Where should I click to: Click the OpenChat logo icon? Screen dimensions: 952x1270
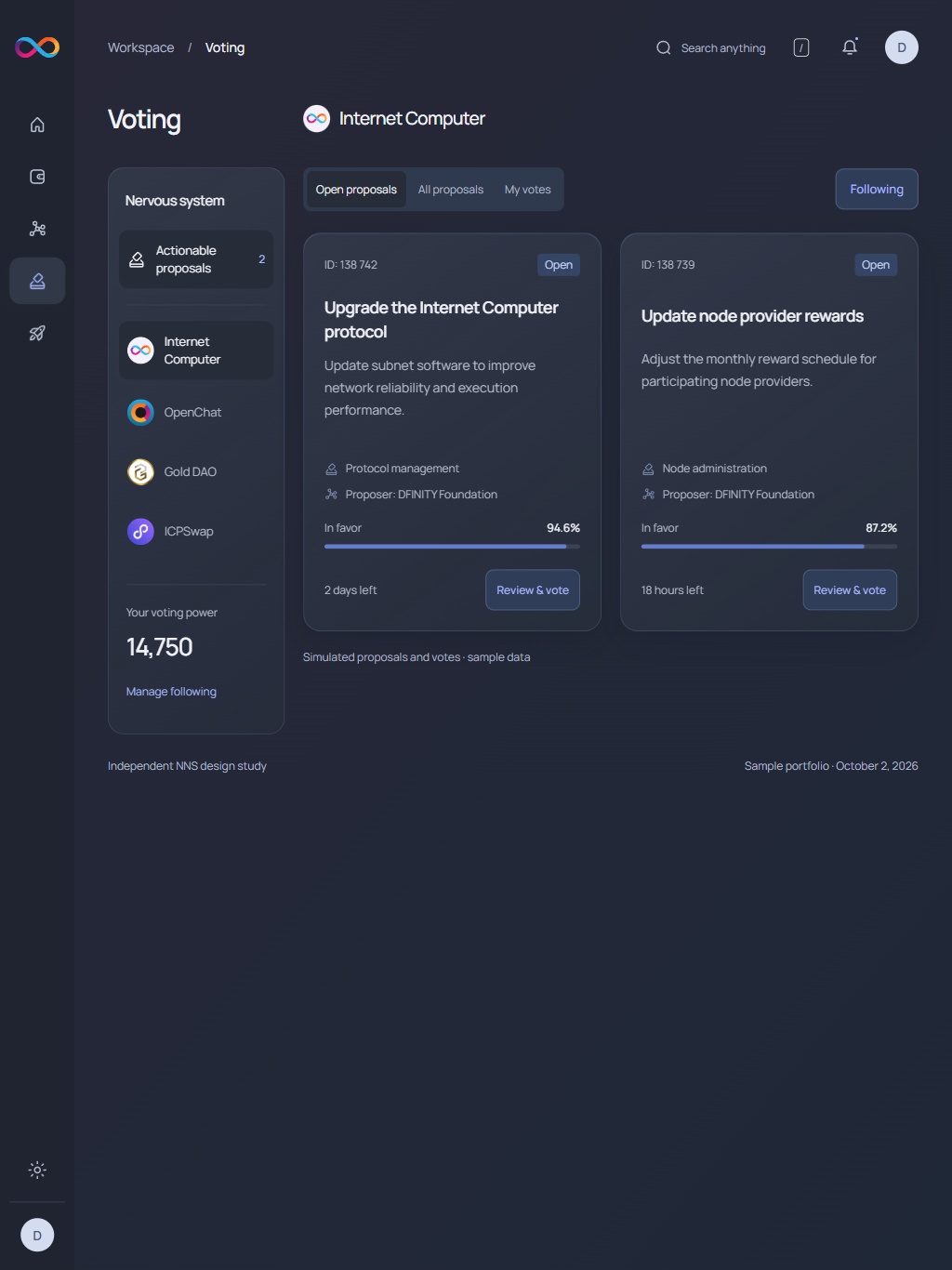[140, 412]
